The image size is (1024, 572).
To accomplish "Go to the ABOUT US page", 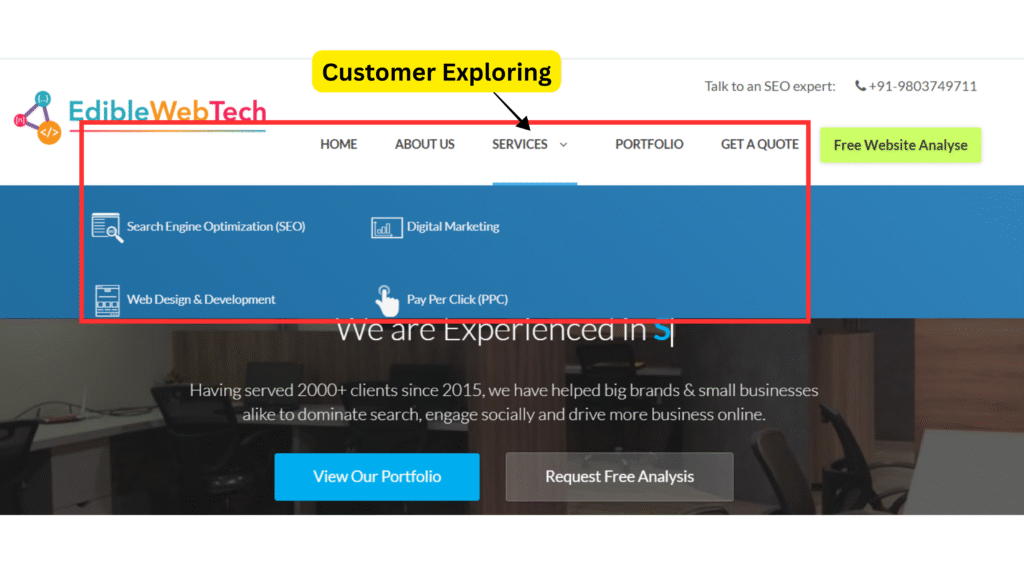I will [424, 144].
